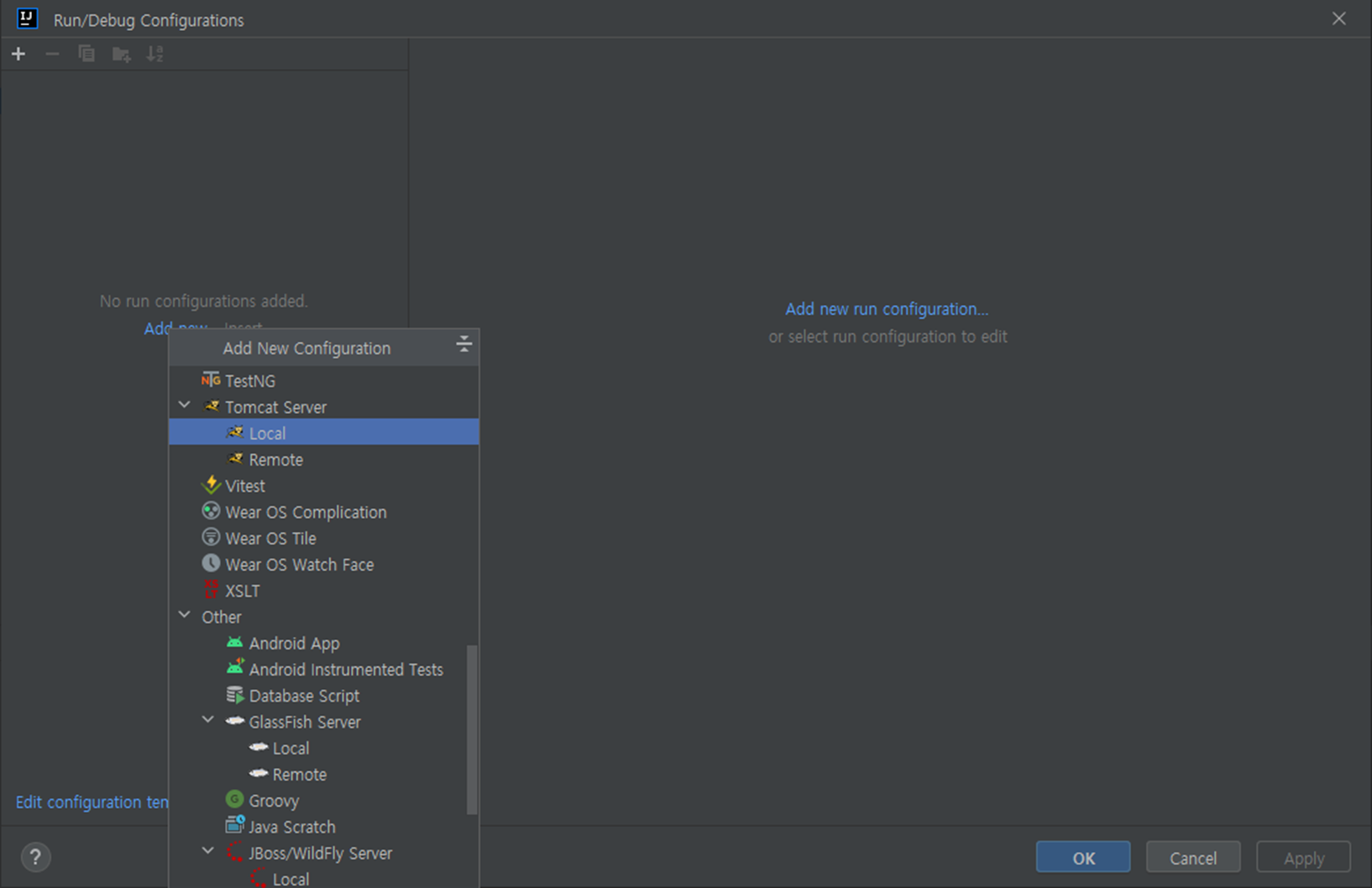Choose Wear OS Tile entry

coord(324,538)
